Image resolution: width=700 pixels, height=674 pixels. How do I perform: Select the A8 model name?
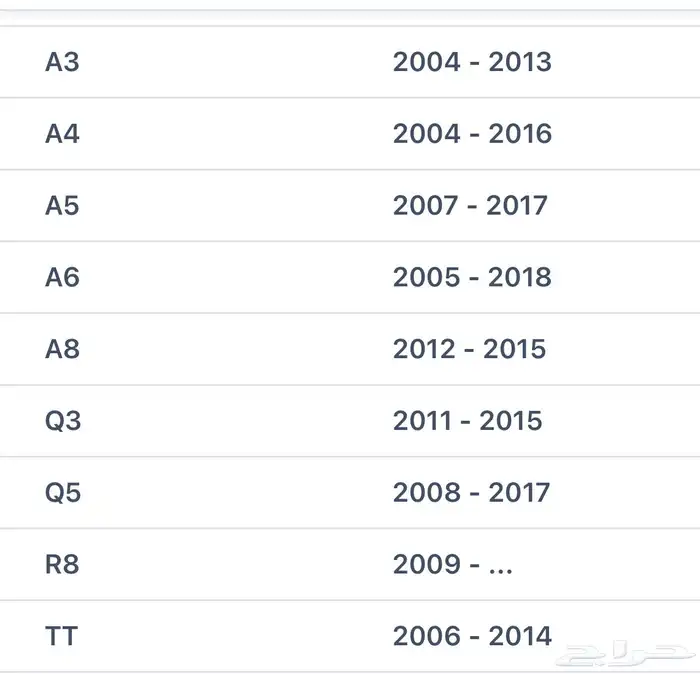tap(62, 349)
